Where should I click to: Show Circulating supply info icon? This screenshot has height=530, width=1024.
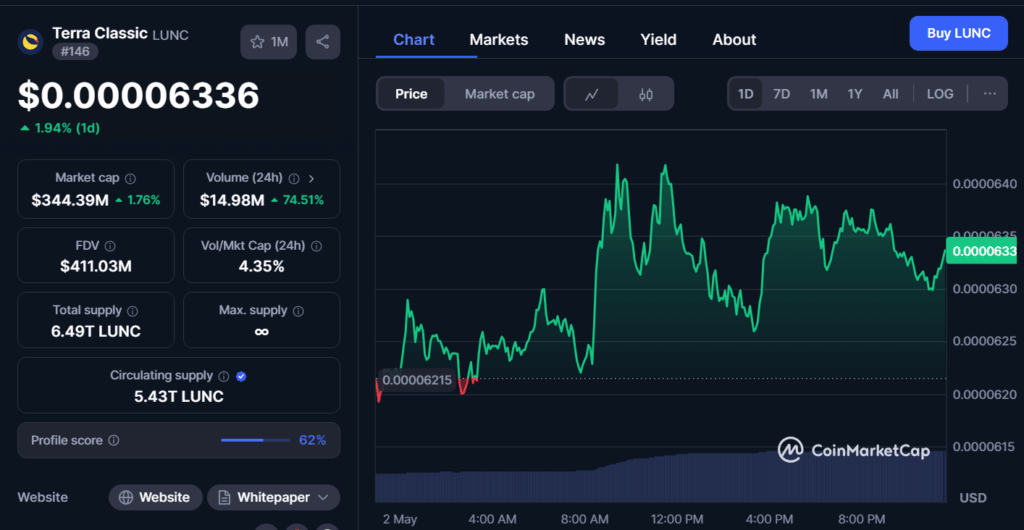click(x=224, y=376)
